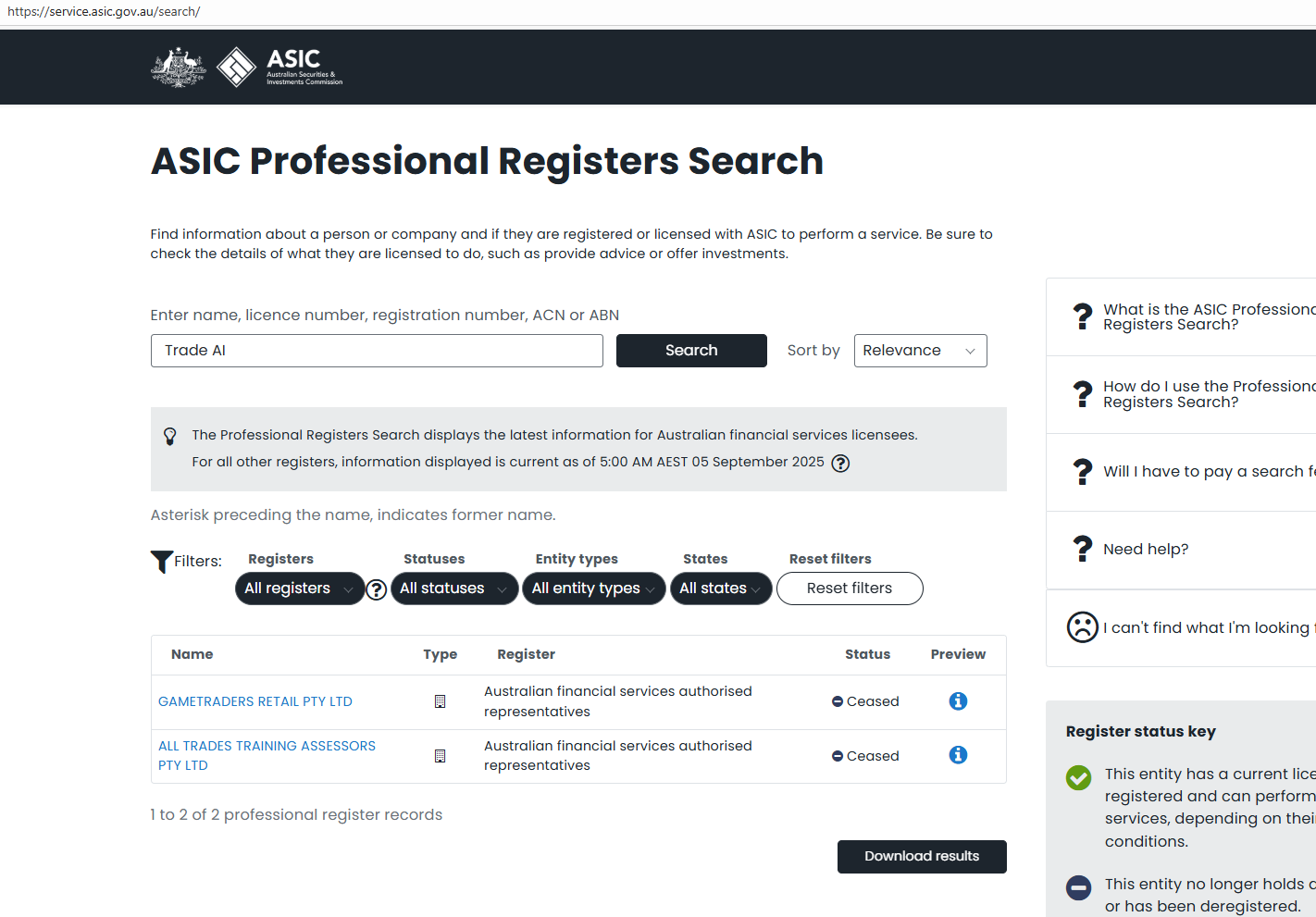Click green tick icon in Register status key
The height and width of the screenshot is (917, 1316).
click(1079, 778)
